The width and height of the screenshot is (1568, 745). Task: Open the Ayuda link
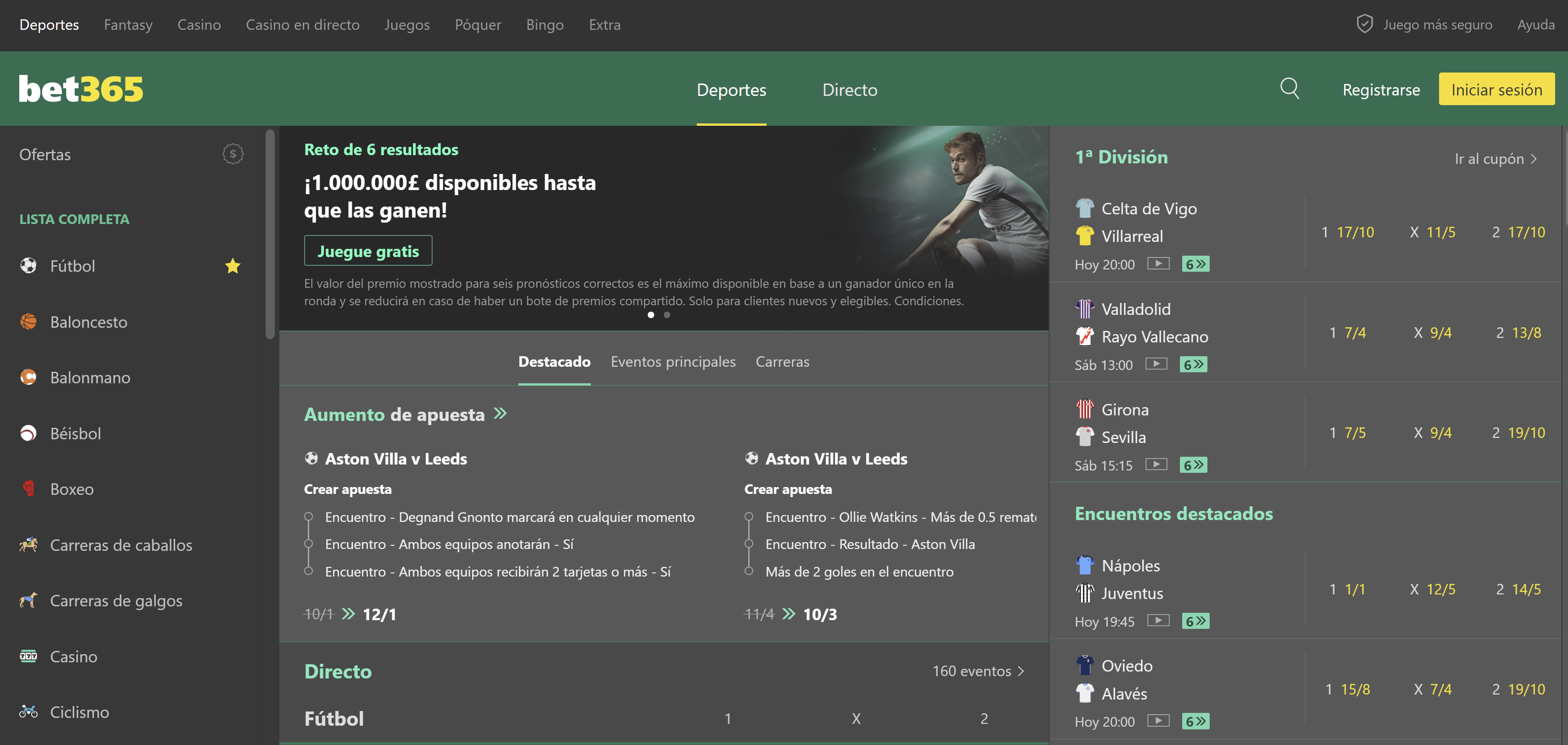click(1535, 24)
